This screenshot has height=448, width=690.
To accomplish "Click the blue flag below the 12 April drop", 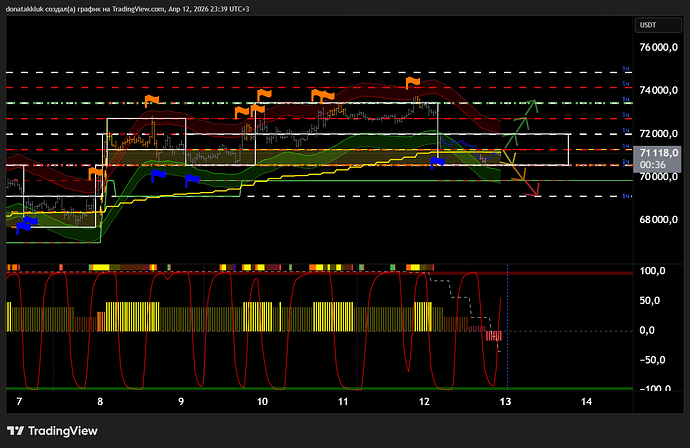I will [437, 163].
